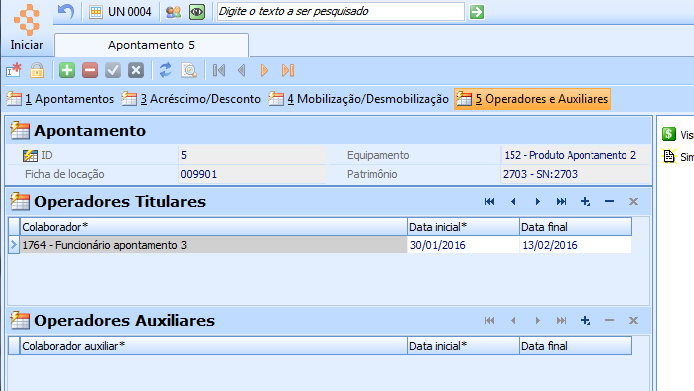Cancel edit in Operadores Auxiliares with X
This screenshot has height=391, width=694.
[633, 321]
